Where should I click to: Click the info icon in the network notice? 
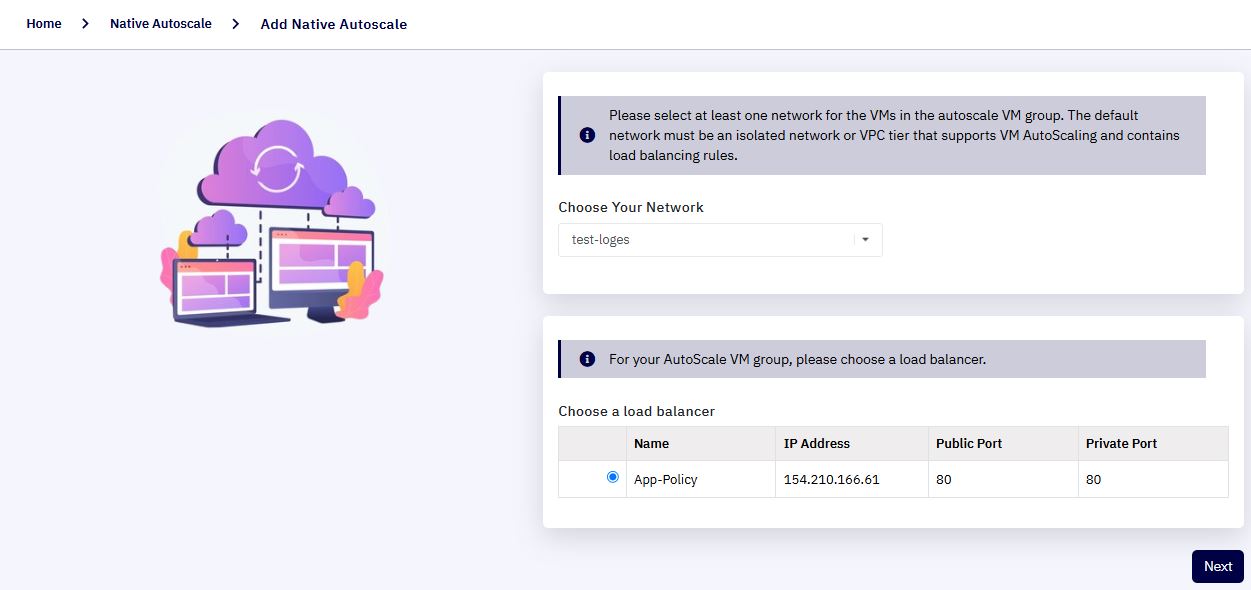coord(587,136)
